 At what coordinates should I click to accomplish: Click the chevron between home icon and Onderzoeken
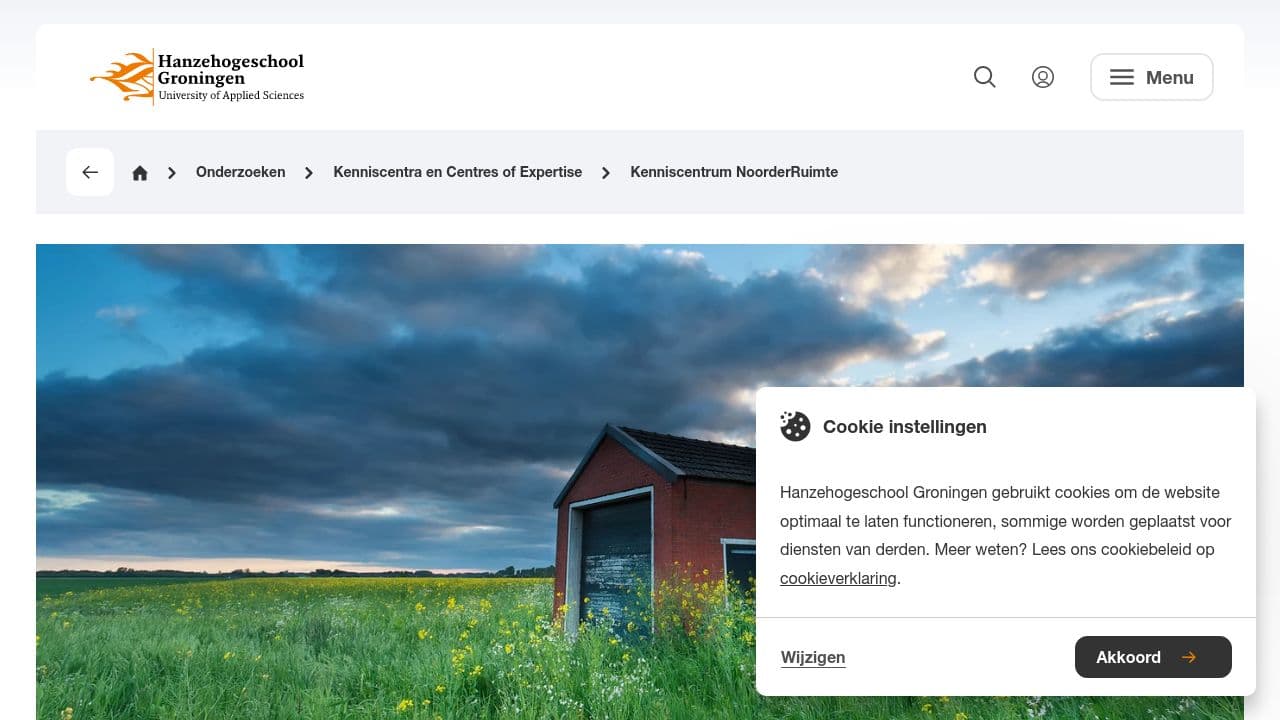coord(172,172)
